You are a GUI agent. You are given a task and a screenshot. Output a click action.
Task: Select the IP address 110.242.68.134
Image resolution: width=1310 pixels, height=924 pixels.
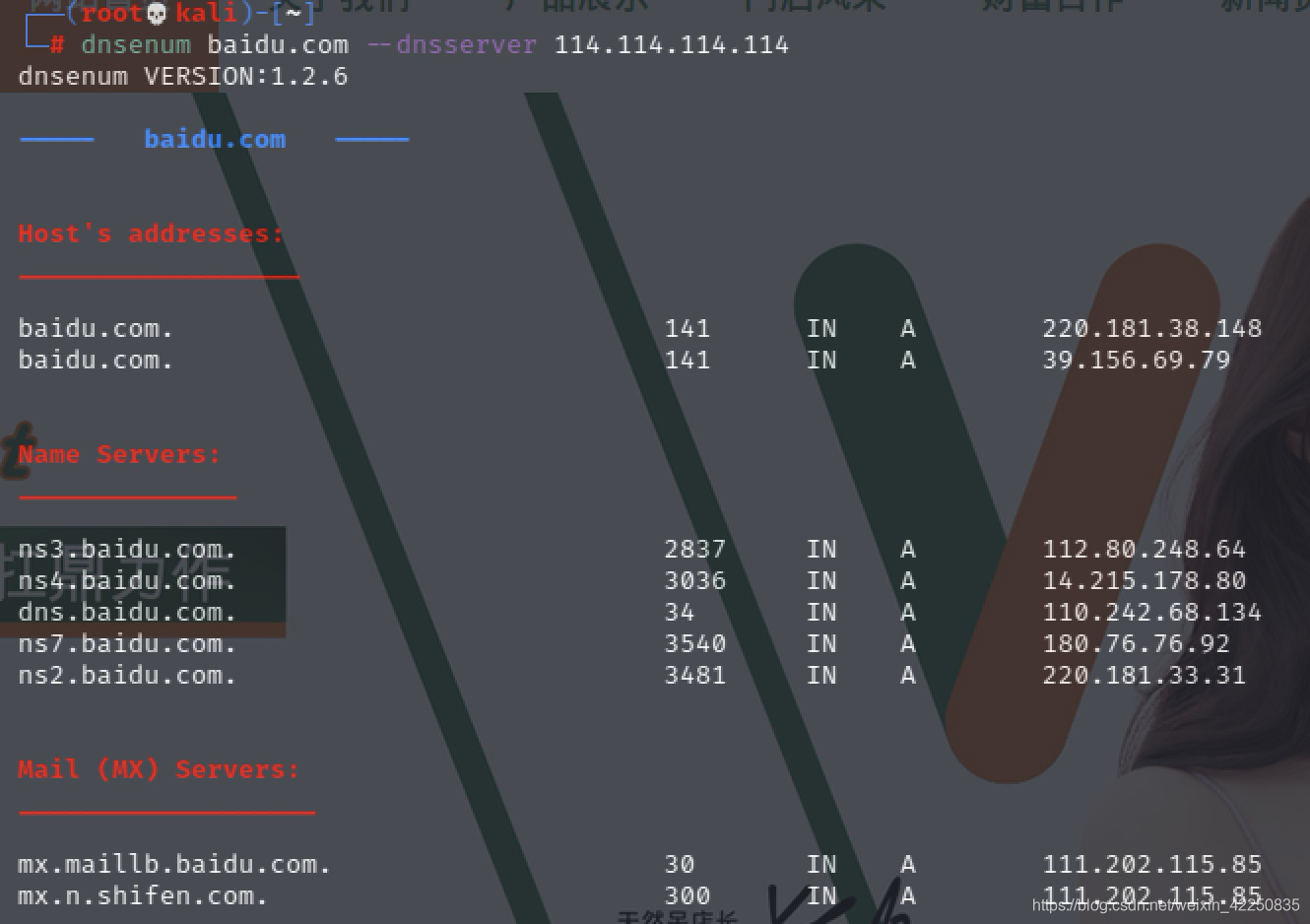pyautogui.click(x=1152, y=612)
